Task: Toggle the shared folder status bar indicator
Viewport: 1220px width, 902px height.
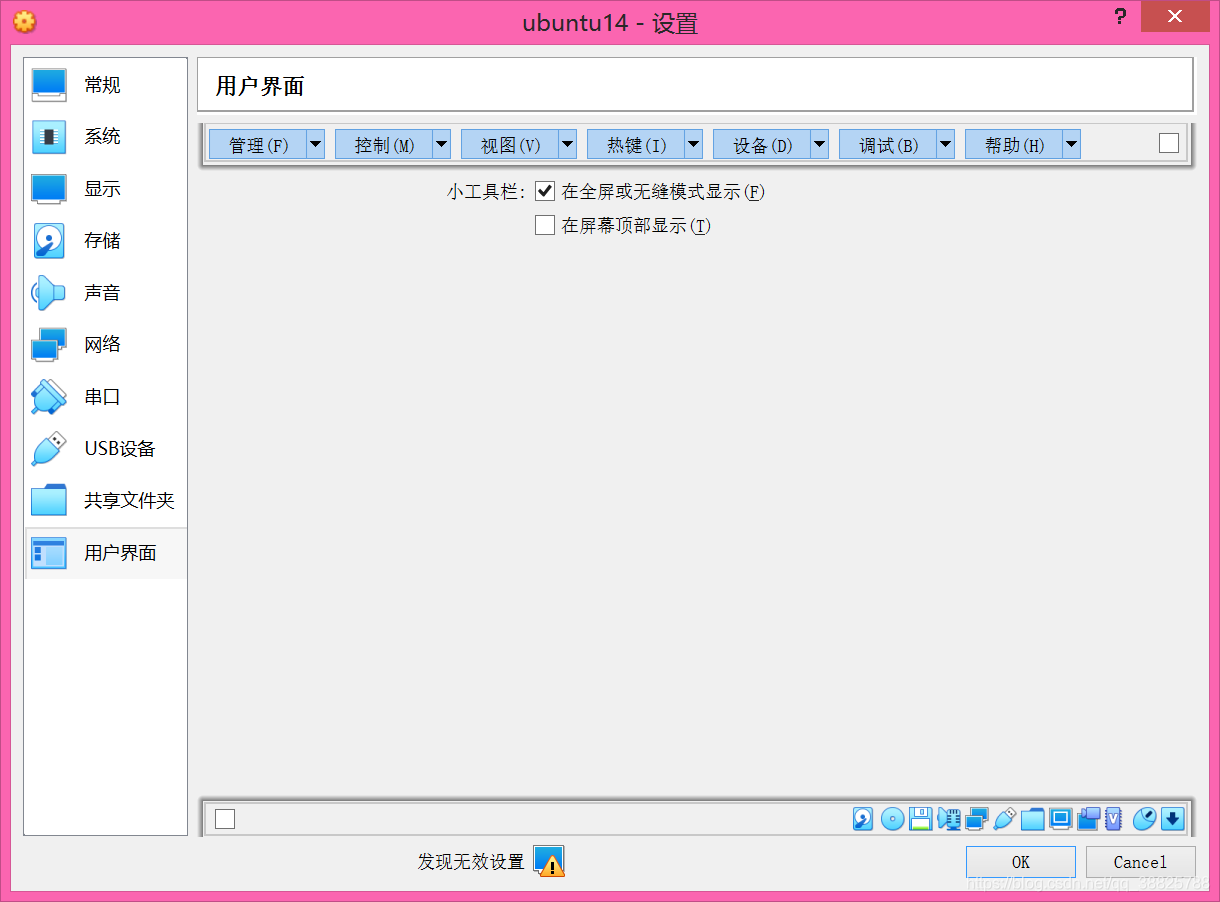Action: pos(1032,819)
